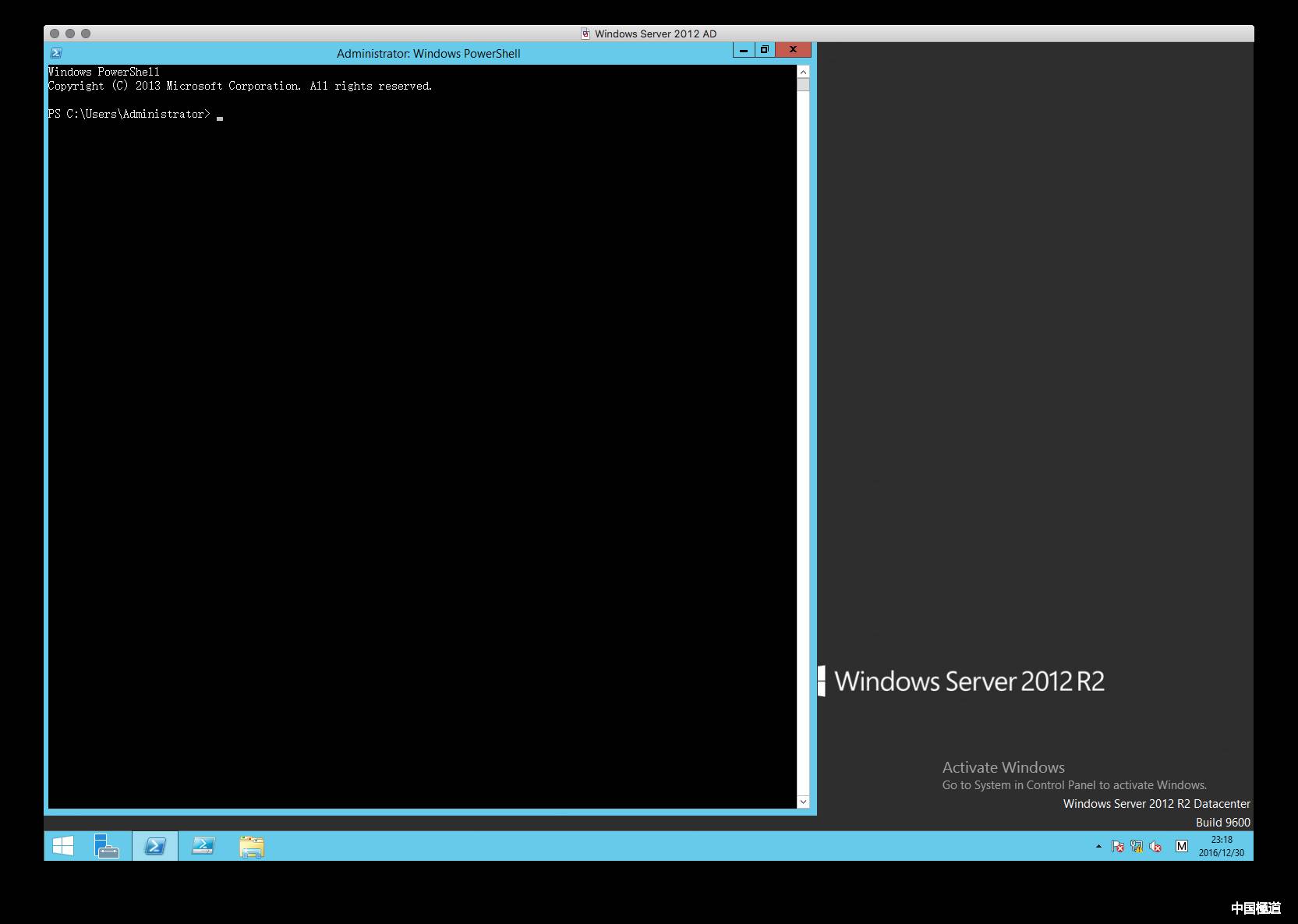Launch Server Manager from the taskbar
This screenshot has height=924, width=1298.
tap(106, 846)
